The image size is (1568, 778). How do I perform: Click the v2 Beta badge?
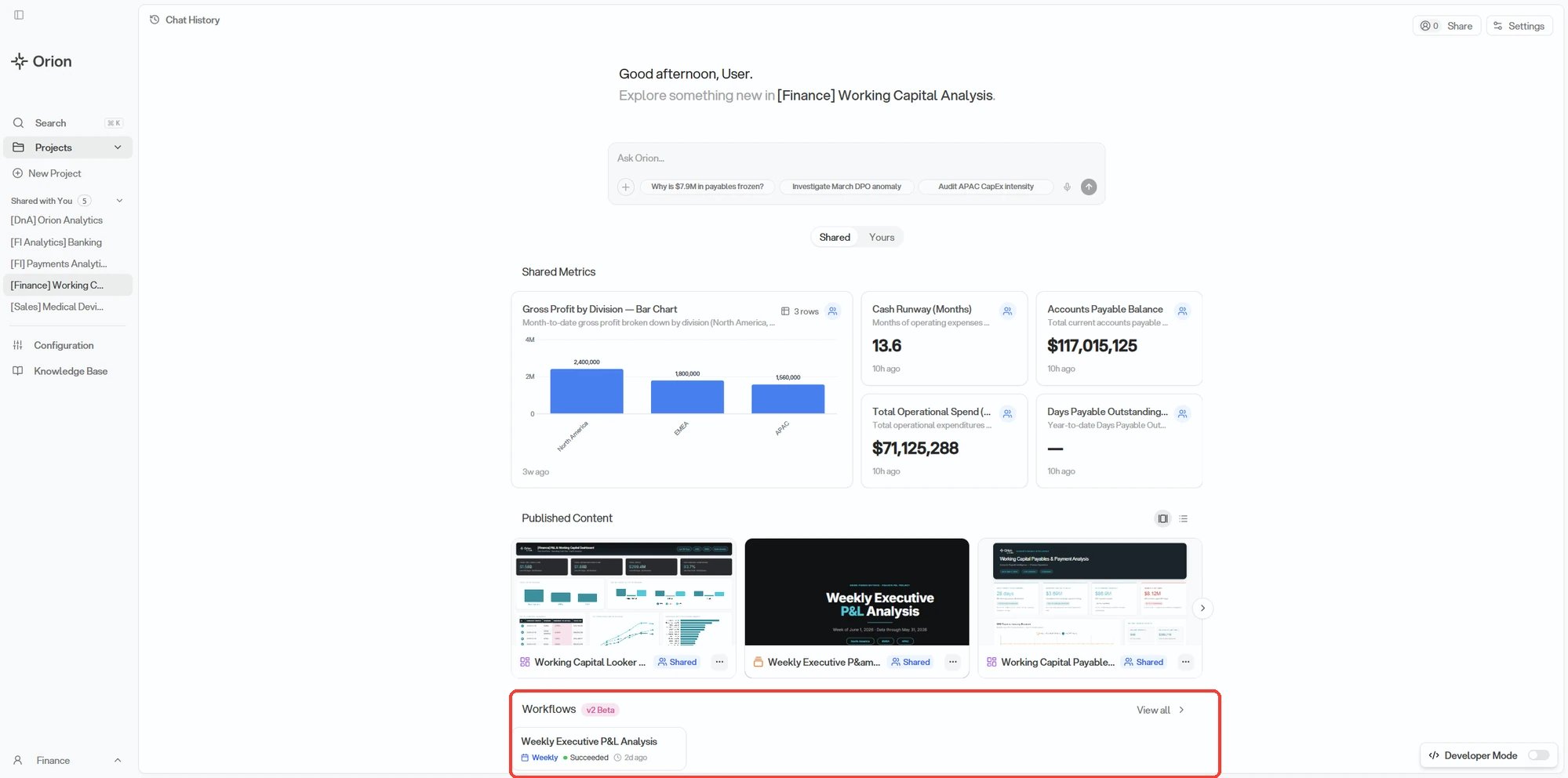[x=600, y=710]
